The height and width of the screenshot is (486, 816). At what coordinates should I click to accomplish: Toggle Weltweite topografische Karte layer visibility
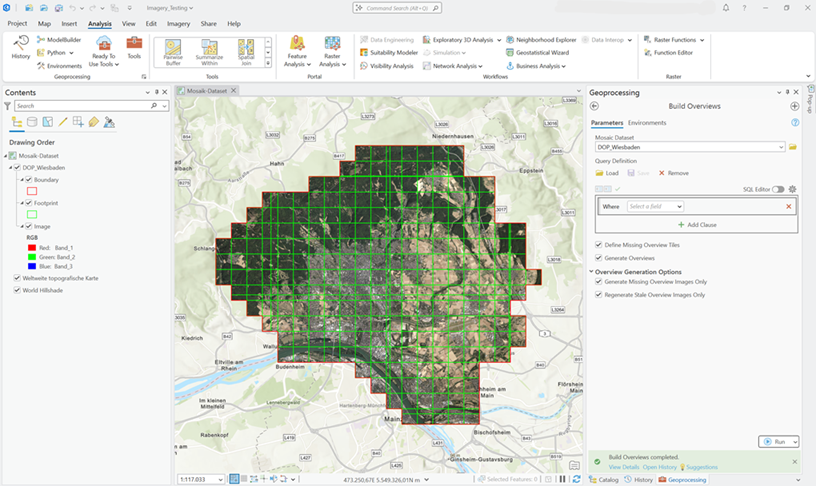click(x=17, y=278)
